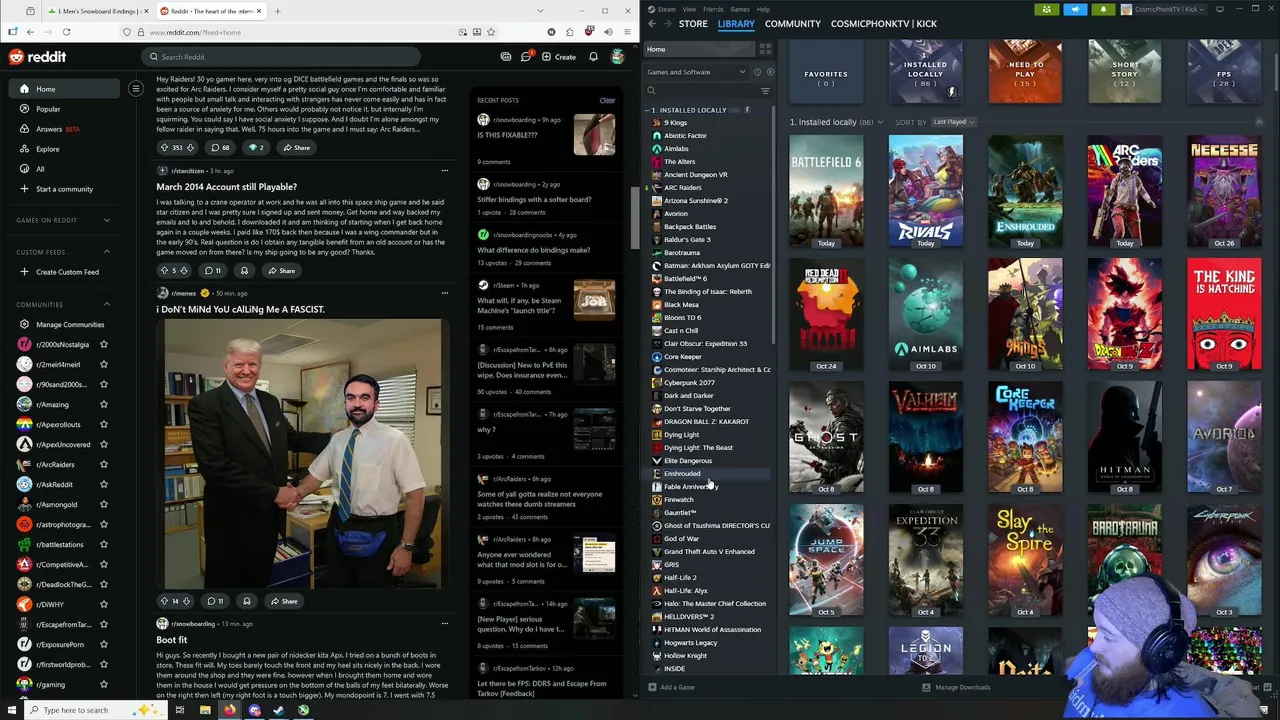Open Steam notifications bell button

[1103, 9]
